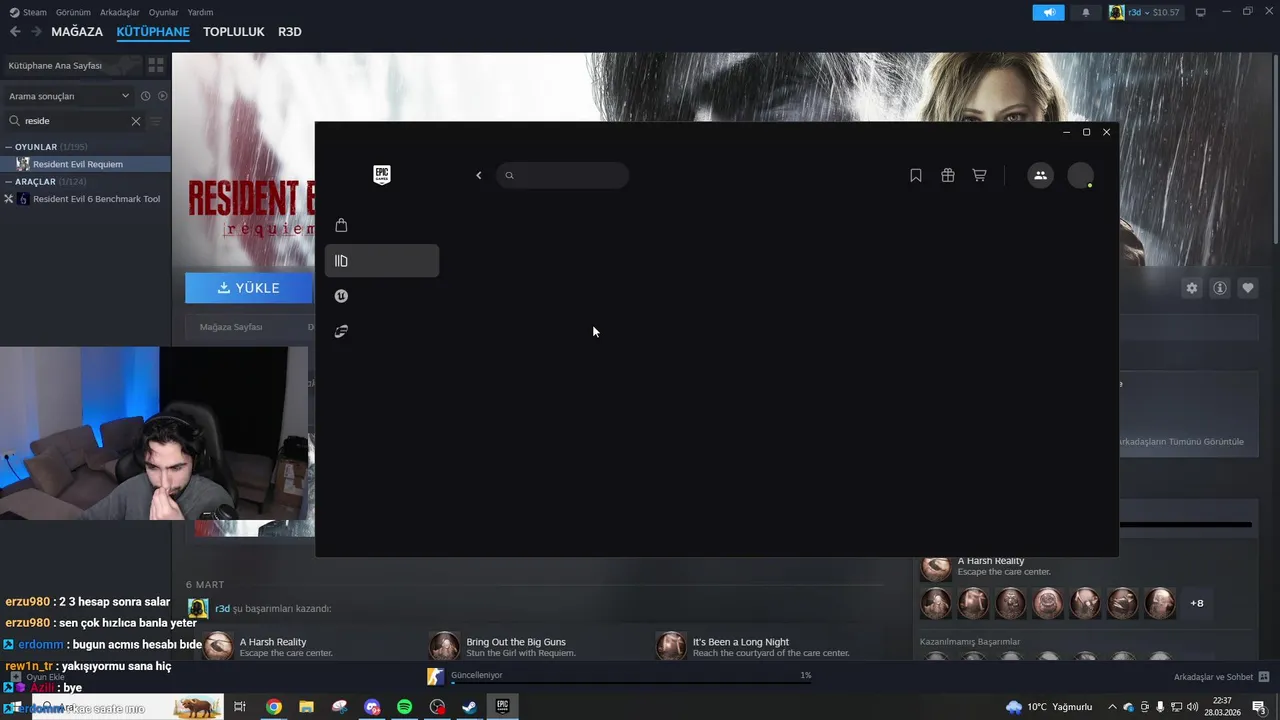
Task: Open the Arkadaşlar menu
Action: tap(120, 12)
